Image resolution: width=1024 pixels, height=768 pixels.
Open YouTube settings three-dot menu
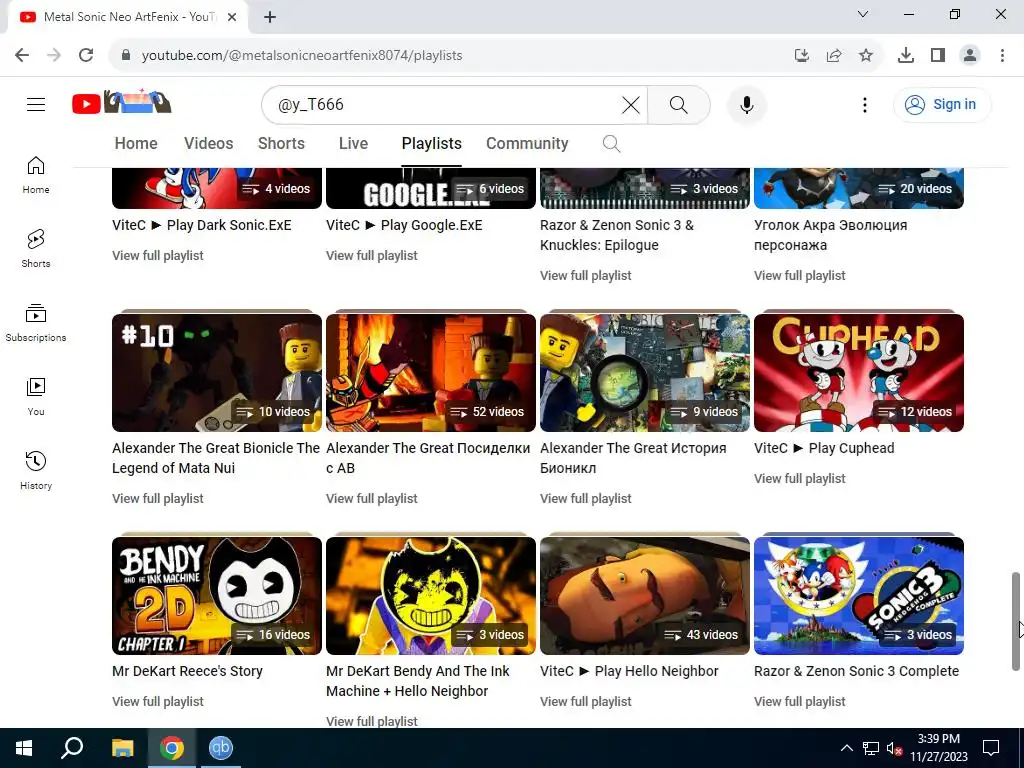pos(865,104)
